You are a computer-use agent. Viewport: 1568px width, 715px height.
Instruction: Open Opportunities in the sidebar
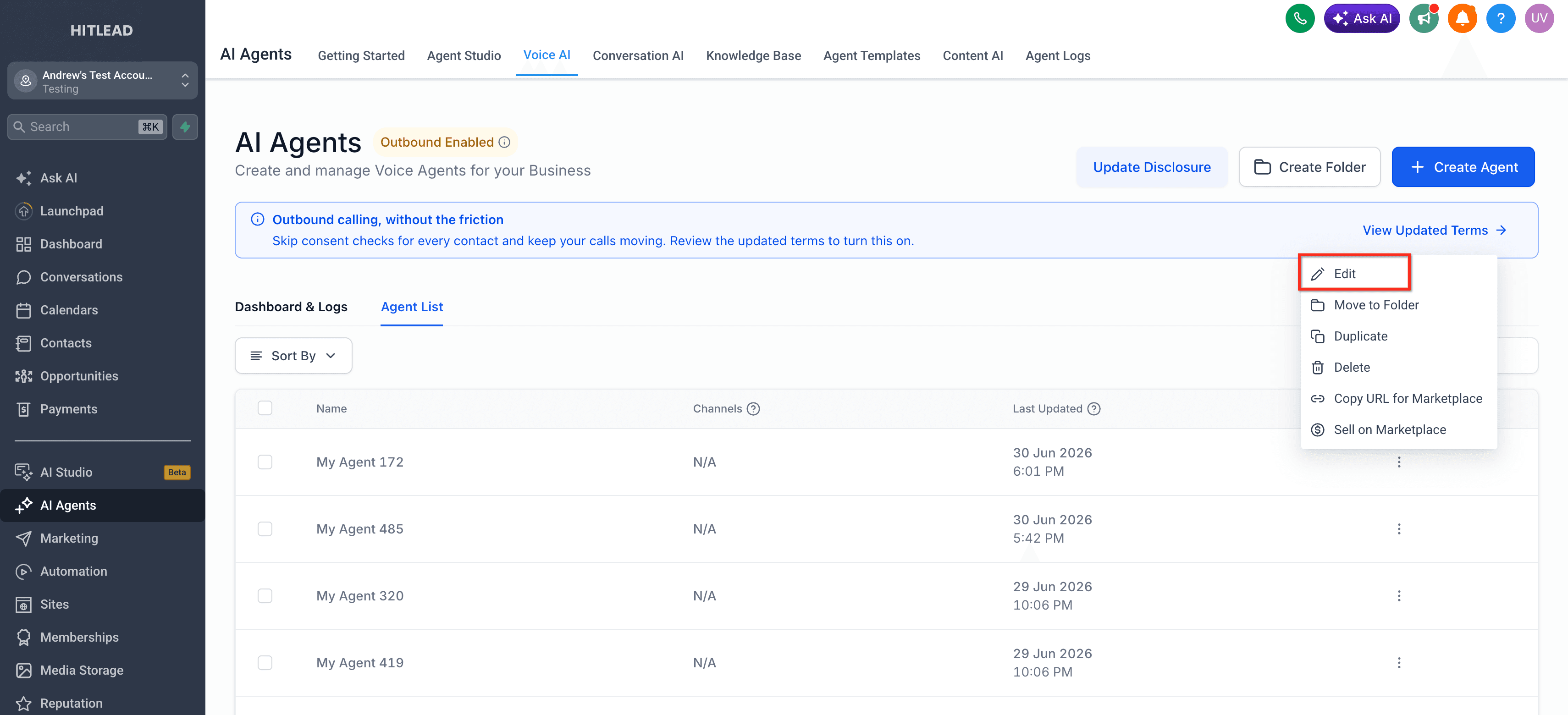(102, 376)
